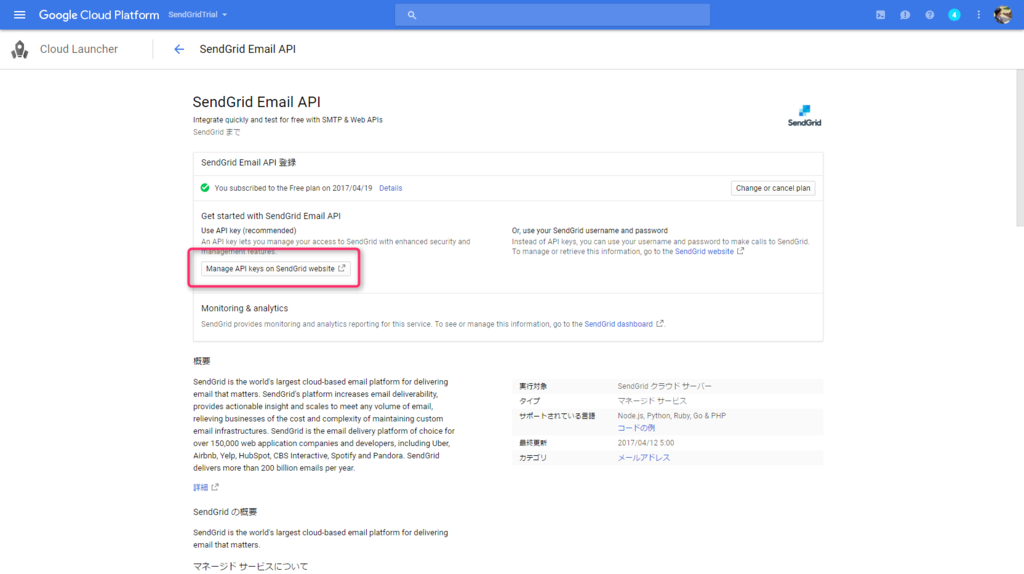
Task: Click the 'Monitoring & analytics' heading
Action: [244, 308]
